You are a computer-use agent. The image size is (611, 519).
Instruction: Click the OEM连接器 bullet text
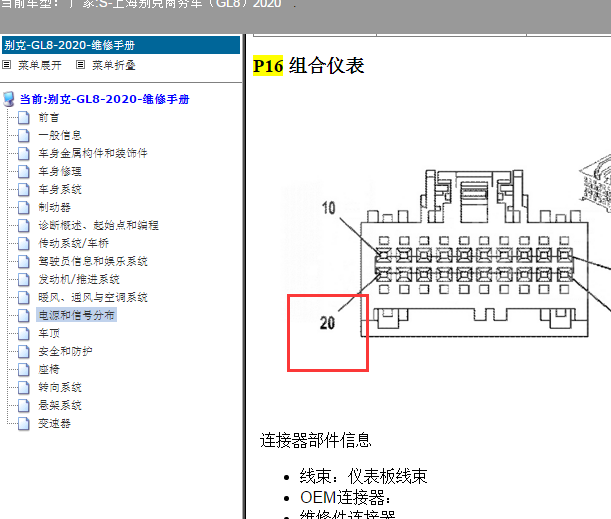345,498
